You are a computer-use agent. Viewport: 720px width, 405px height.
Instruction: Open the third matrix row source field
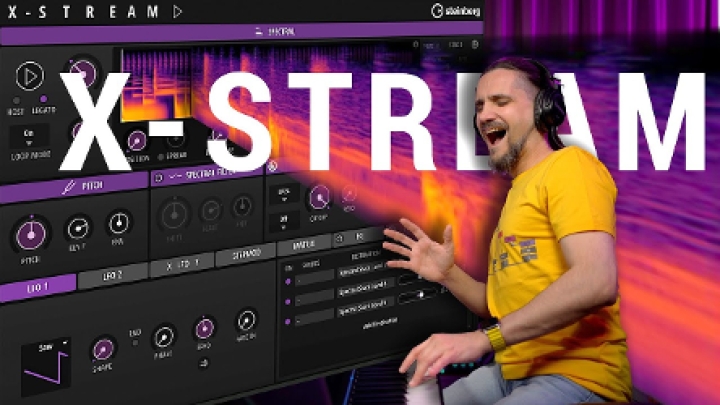(314, 318)
